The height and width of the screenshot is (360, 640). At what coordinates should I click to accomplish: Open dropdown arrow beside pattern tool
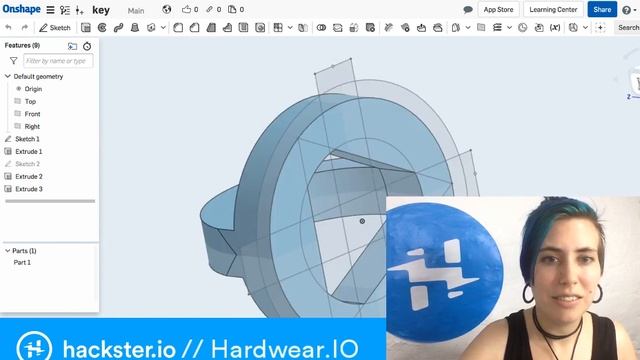tap(290, 28)
